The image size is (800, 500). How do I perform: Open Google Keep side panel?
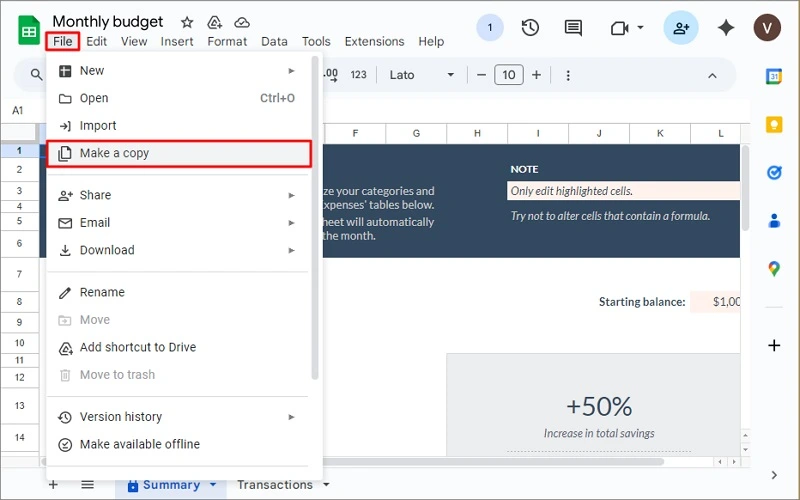[x=774, y=124]
